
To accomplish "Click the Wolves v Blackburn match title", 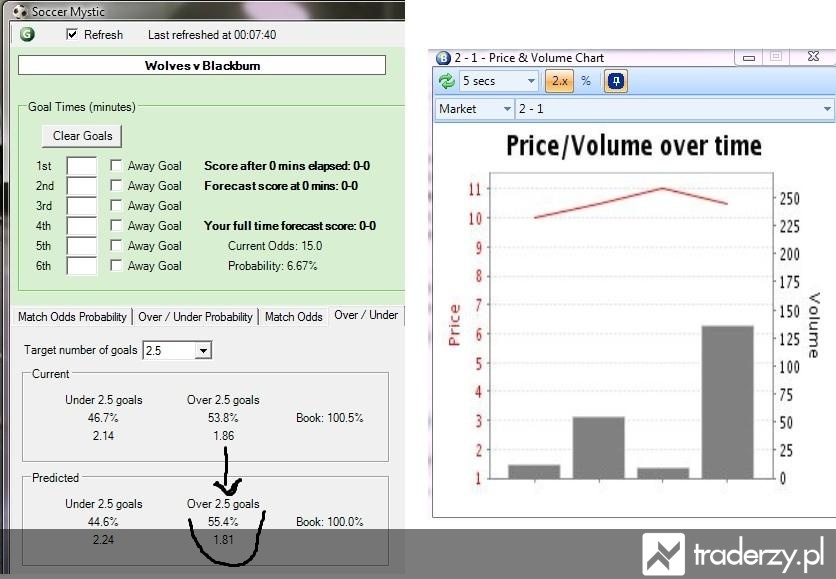I will (x=202, y=66).
